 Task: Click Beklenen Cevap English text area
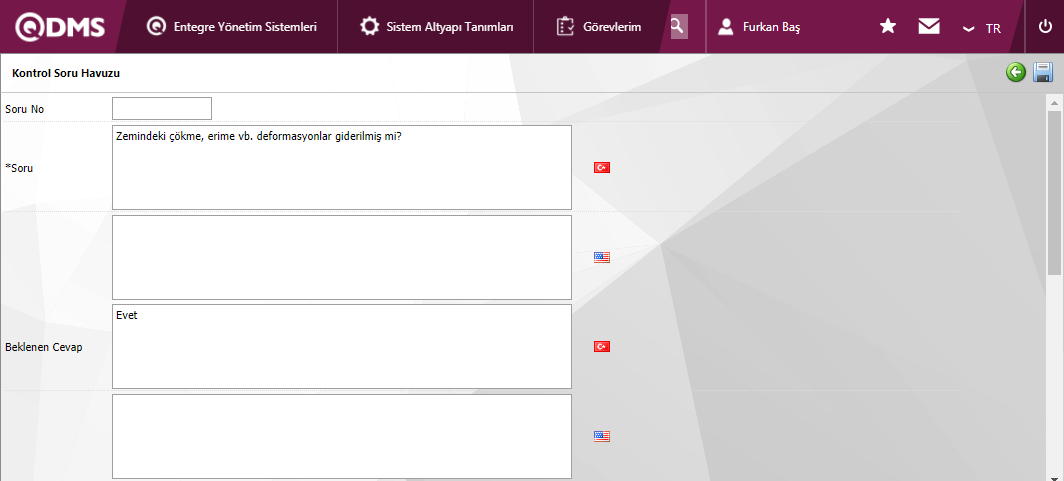coord(342,436)
